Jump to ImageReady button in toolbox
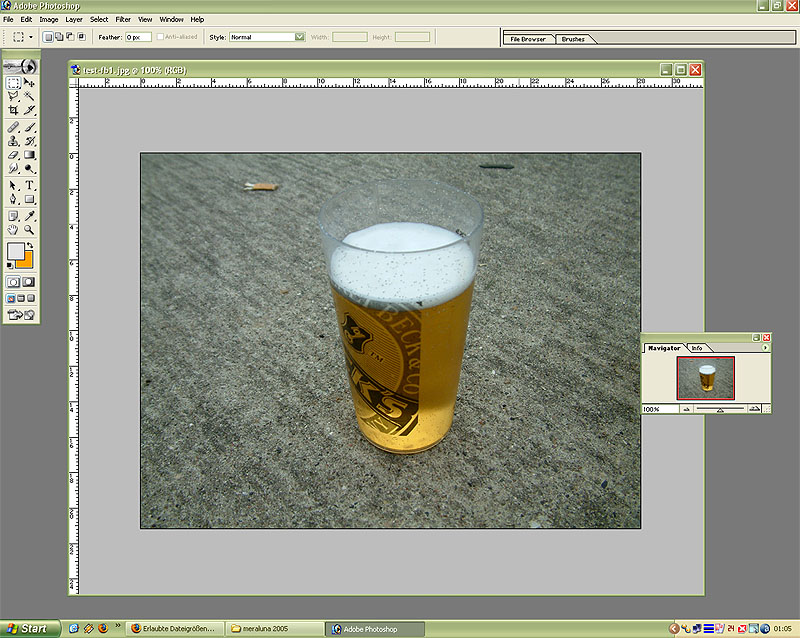Screen dimensions: 800x638 coord(21,315)
